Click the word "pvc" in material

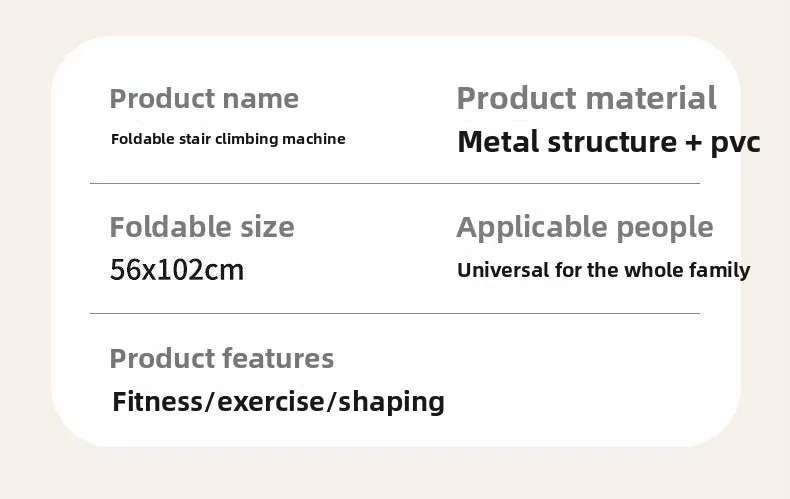pyautogui.click(x=735, y=143)
